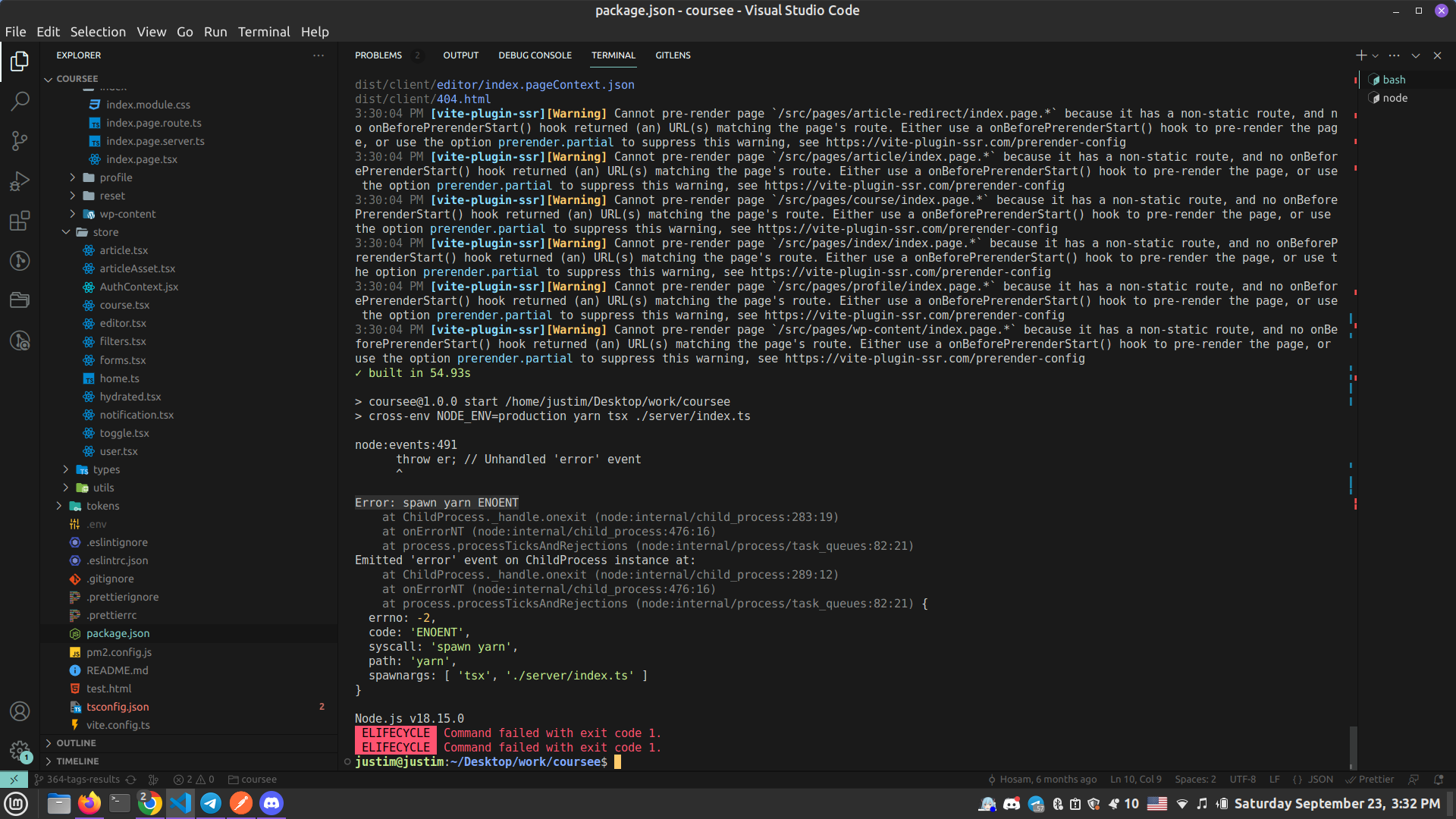This screenshot has width=1456, height=819.
Task: Click the coursee folder in status bar
Action: click(253, 780)
